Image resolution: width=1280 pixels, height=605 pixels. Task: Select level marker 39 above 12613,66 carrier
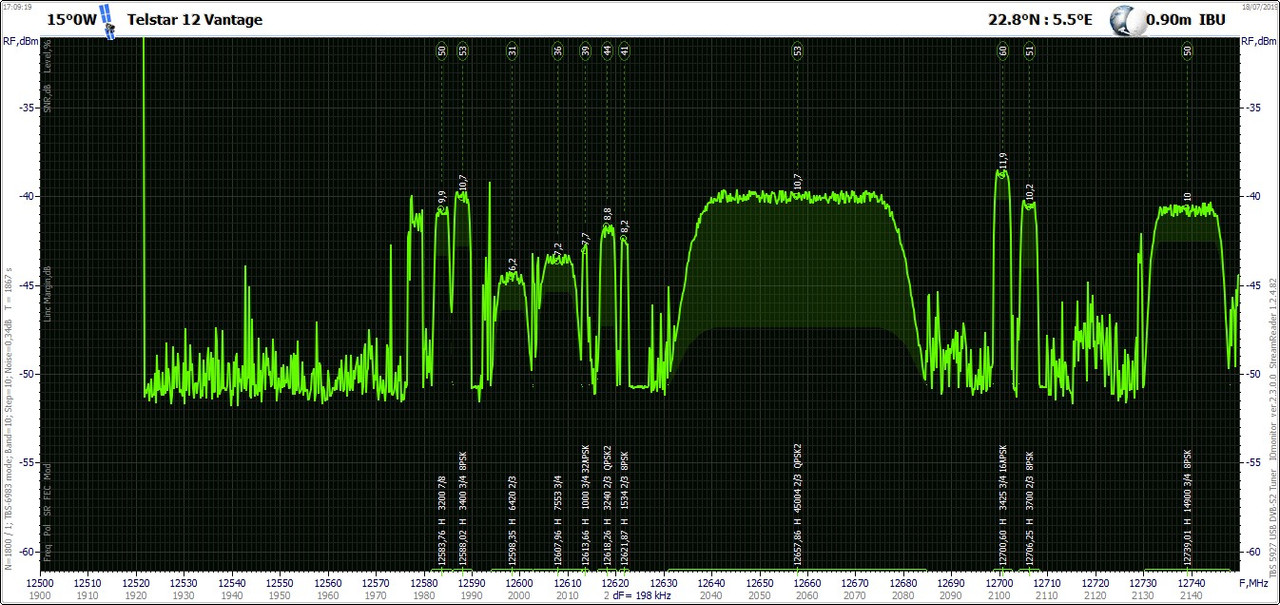[586, 50]
